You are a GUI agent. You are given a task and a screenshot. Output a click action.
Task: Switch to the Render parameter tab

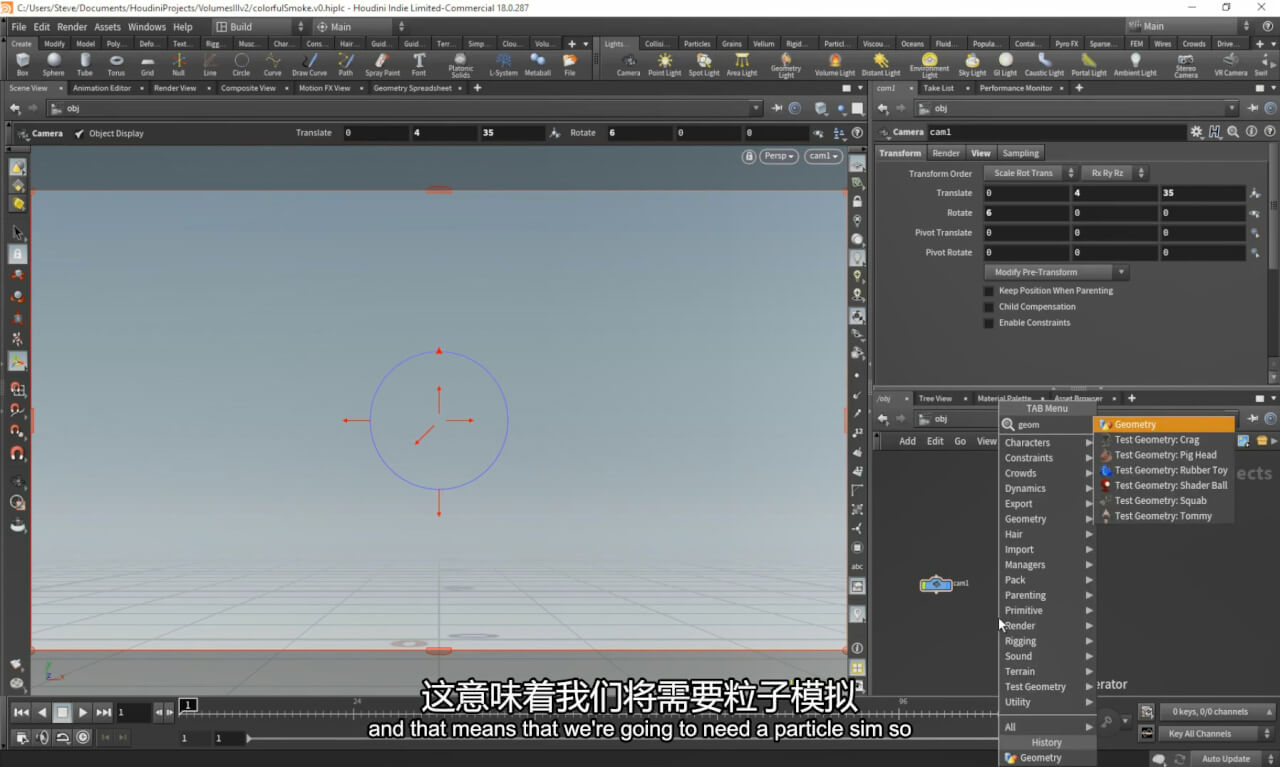click(x=945, y=153)
